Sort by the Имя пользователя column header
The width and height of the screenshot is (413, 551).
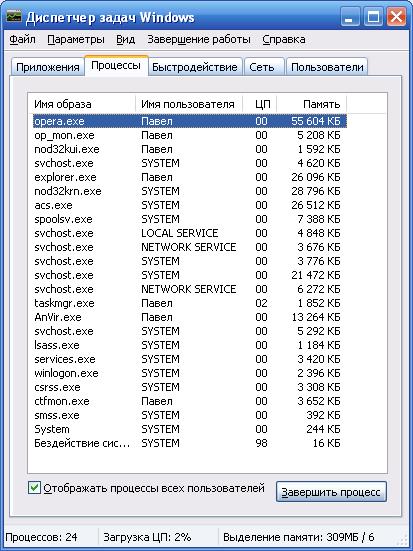[189, 104]
